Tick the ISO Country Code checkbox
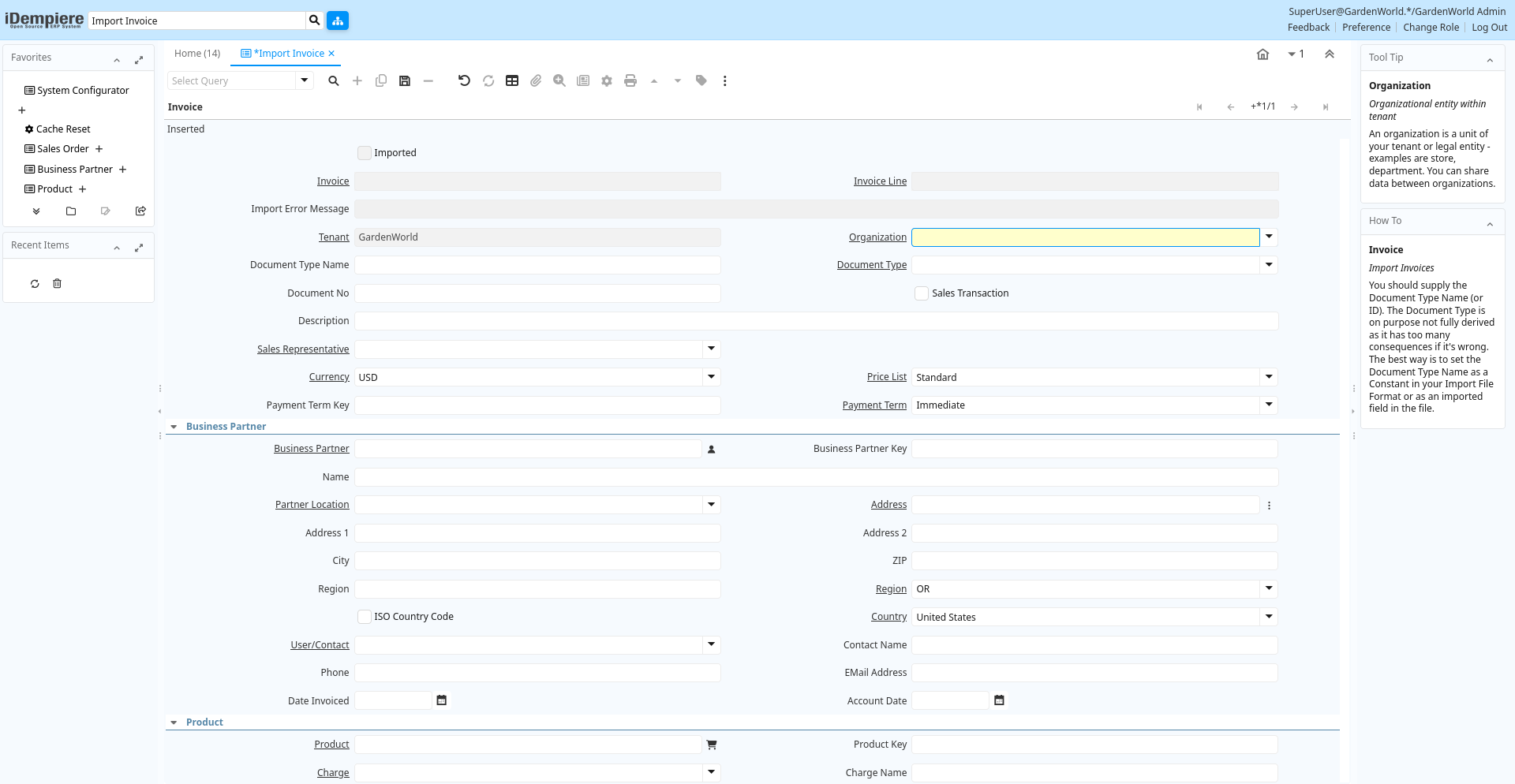 point(365,617)
